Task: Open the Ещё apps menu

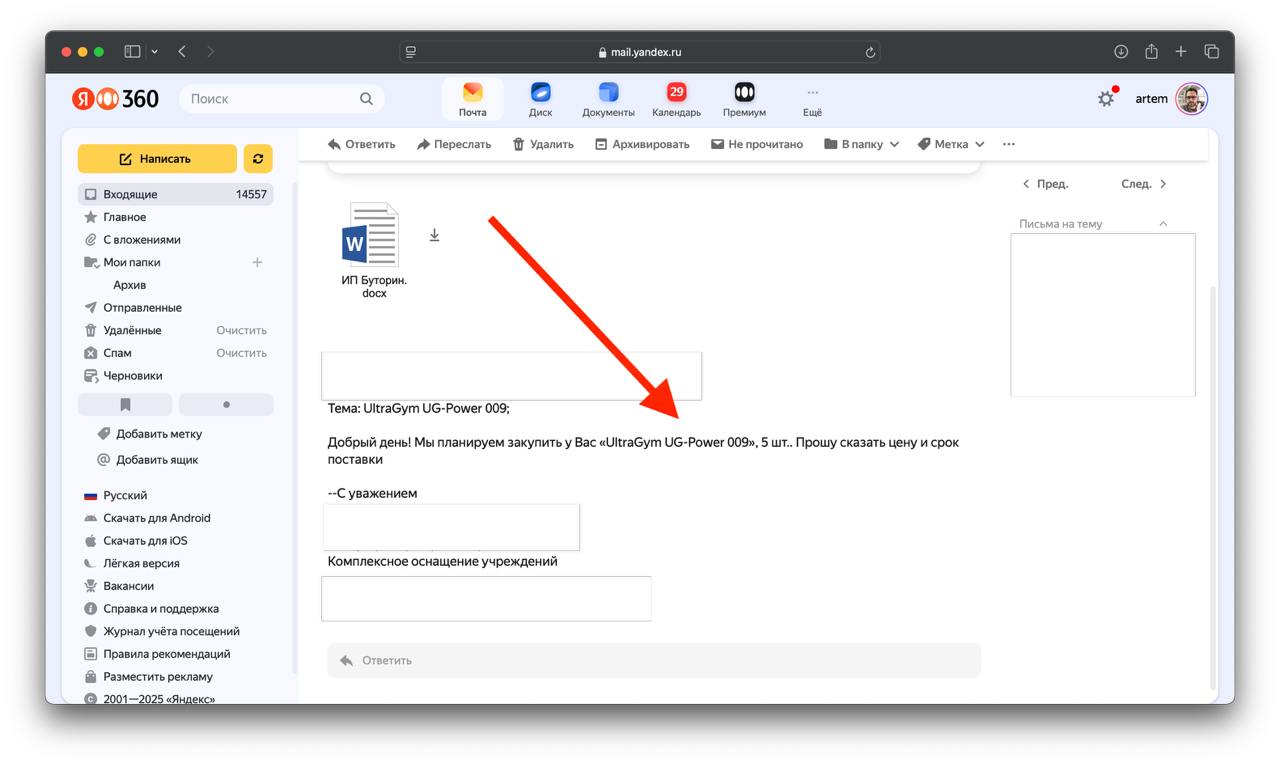Action: coord(812,99)
